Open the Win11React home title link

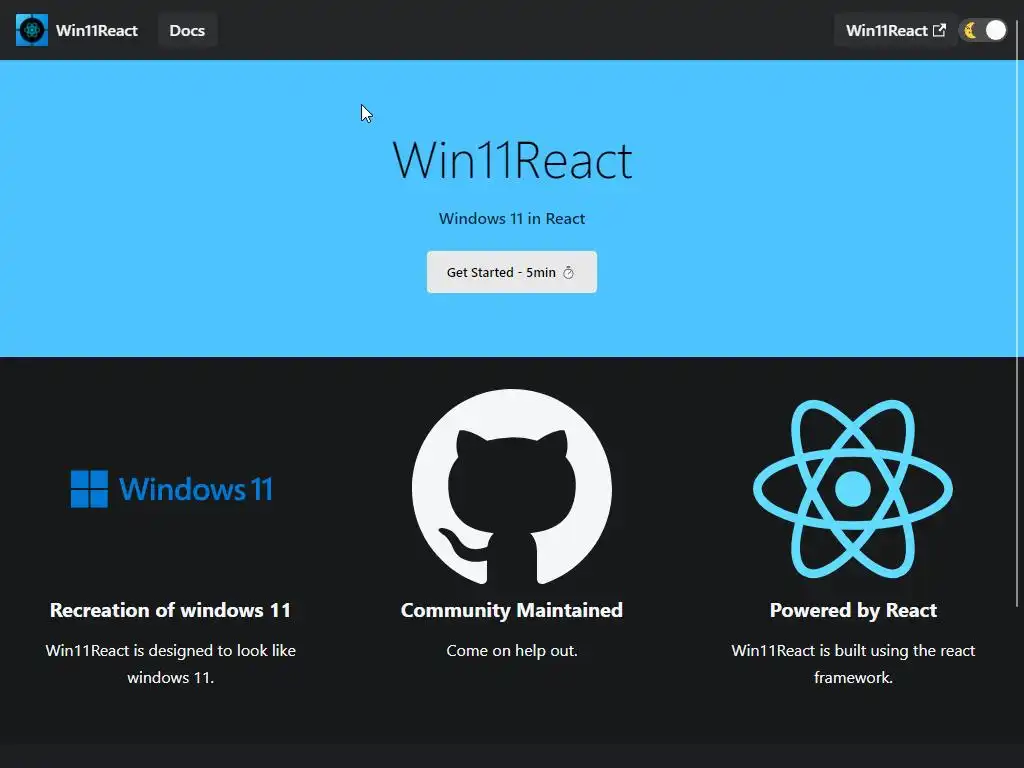point(97,31)
